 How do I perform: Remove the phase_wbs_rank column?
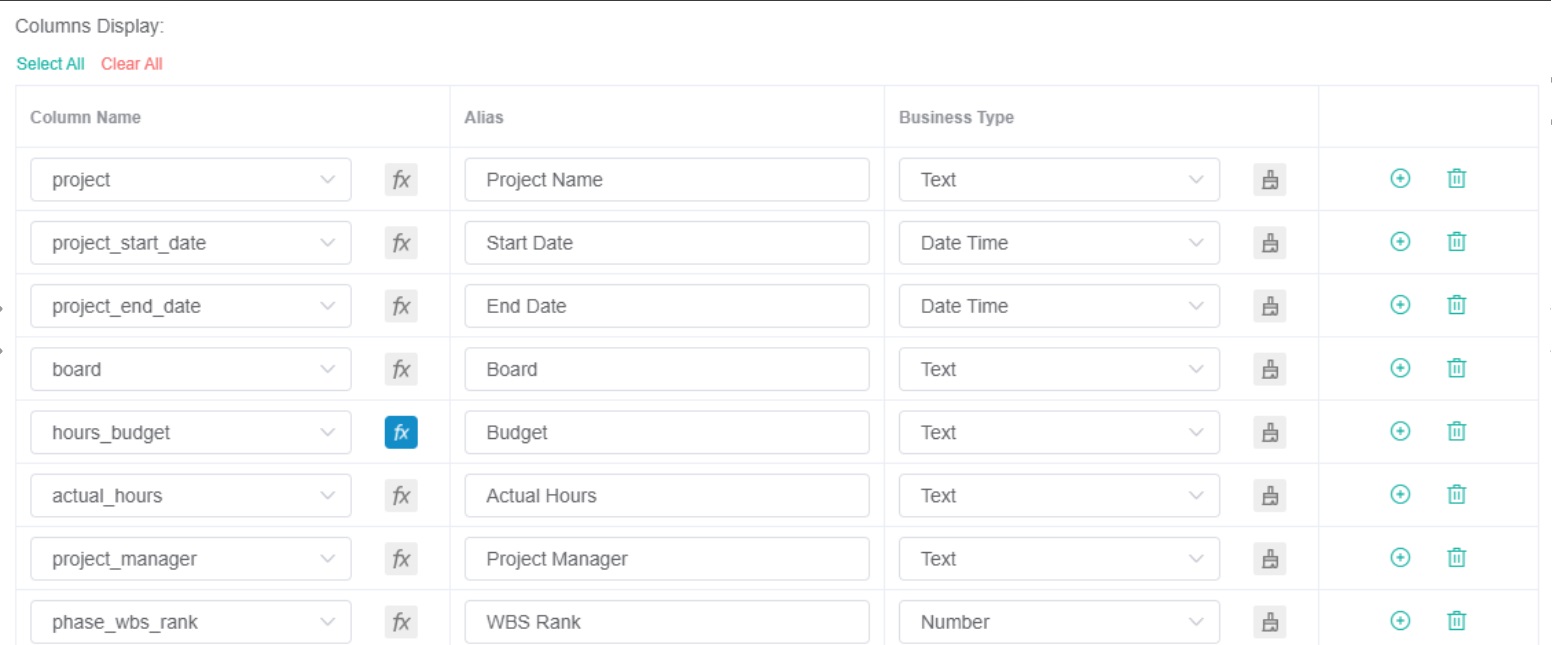(x=1456, y=620)
